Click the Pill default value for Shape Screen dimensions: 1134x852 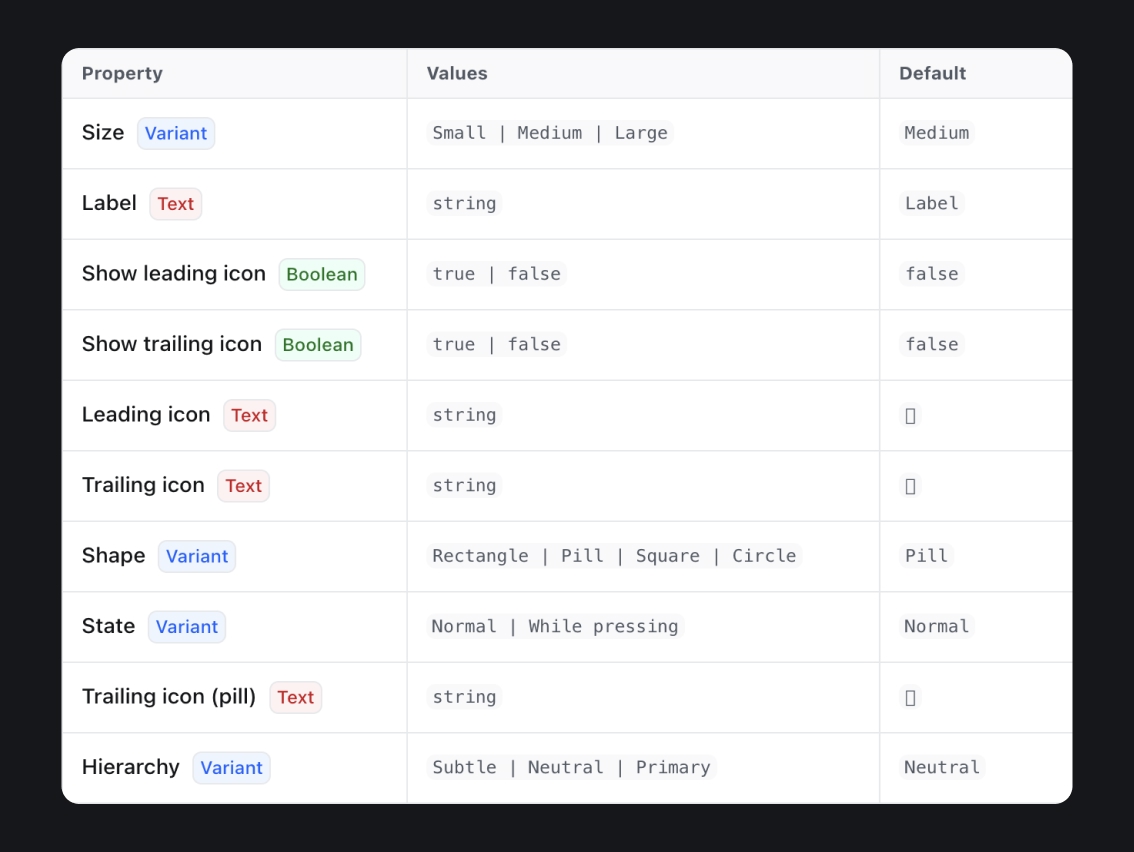926,556
